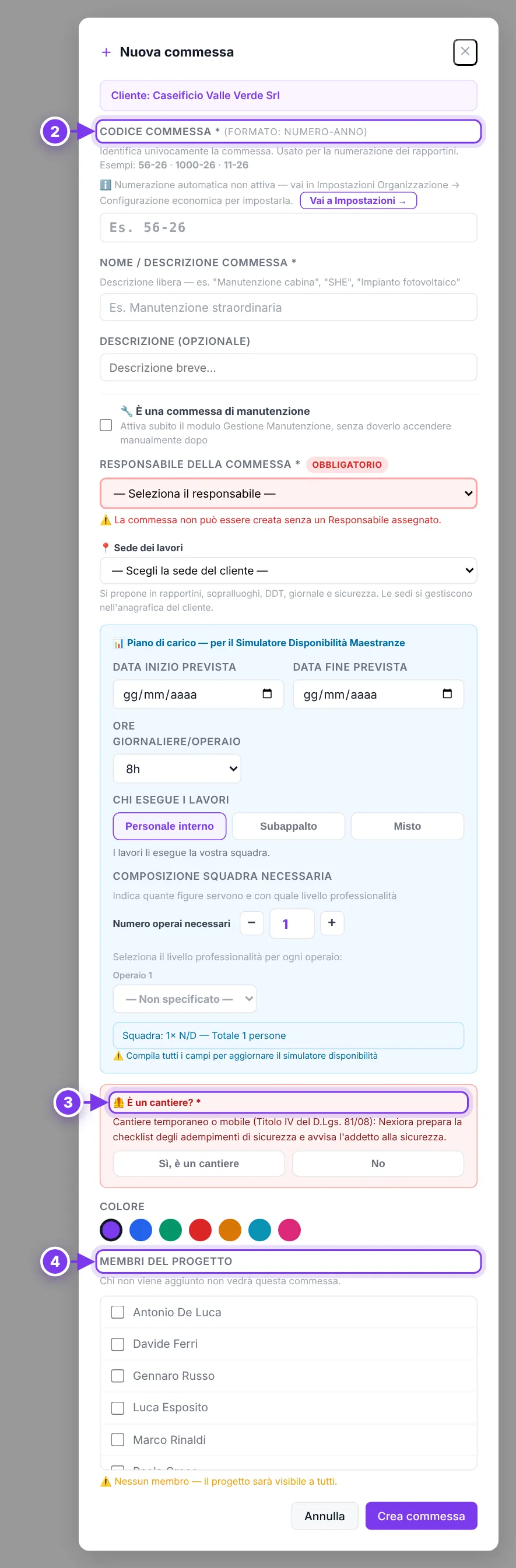Close the Nuova commessa dialog
Image resolution: width=516 pixels, height=1568 pixels.
point(465,52)
